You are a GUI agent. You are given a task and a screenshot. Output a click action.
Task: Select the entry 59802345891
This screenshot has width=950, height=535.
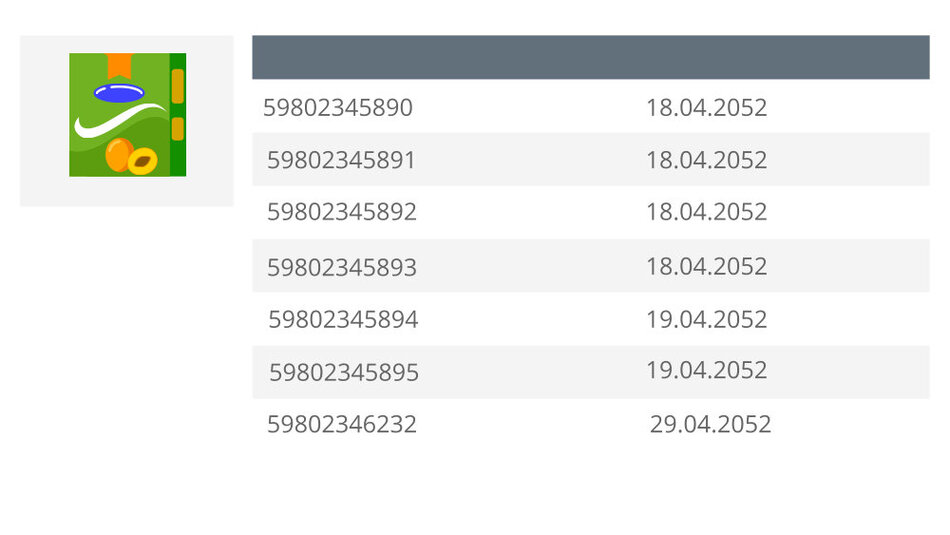[341, 160]
